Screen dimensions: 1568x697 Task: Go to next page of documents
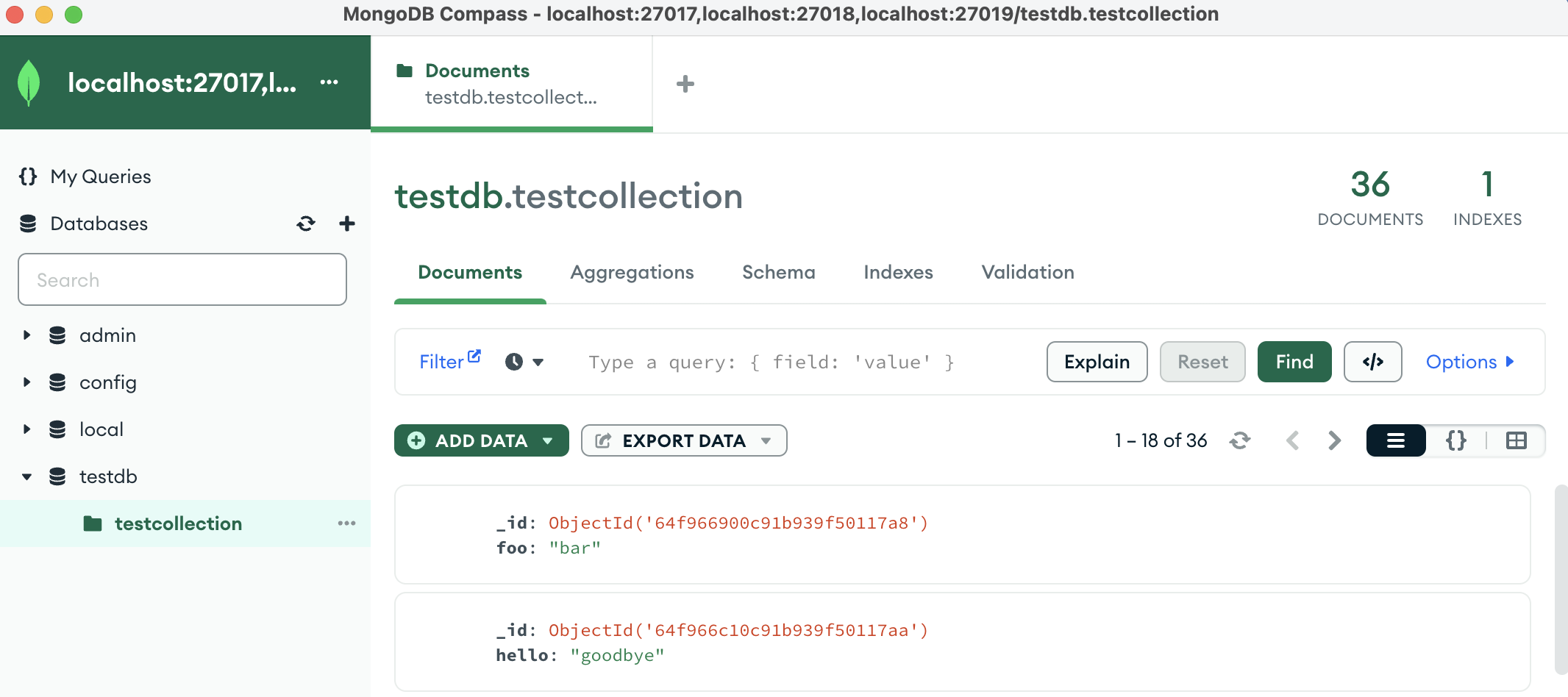pos(1335,440)
